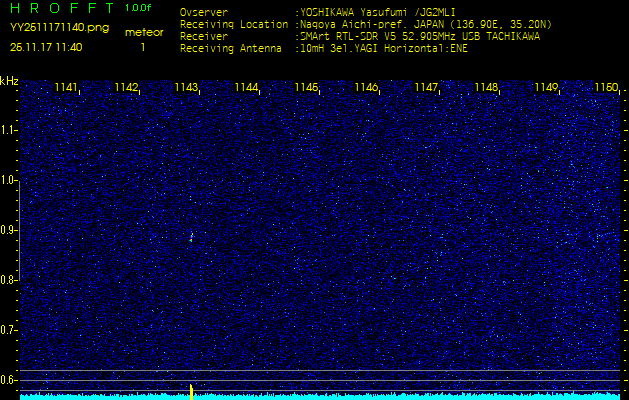This screenshot has height=400, width=629.
Task: Click the HROFFT title text
Action: [x=62, y=8]
